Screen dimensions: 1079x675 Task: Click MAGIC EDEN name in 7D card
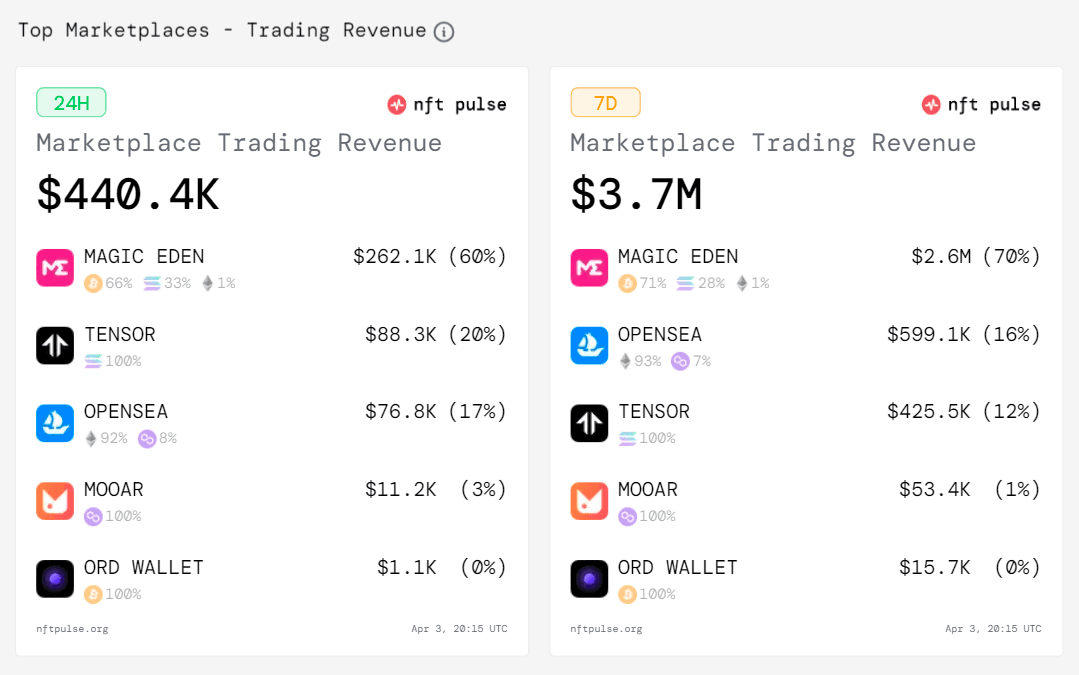click(x=678, y=257)
